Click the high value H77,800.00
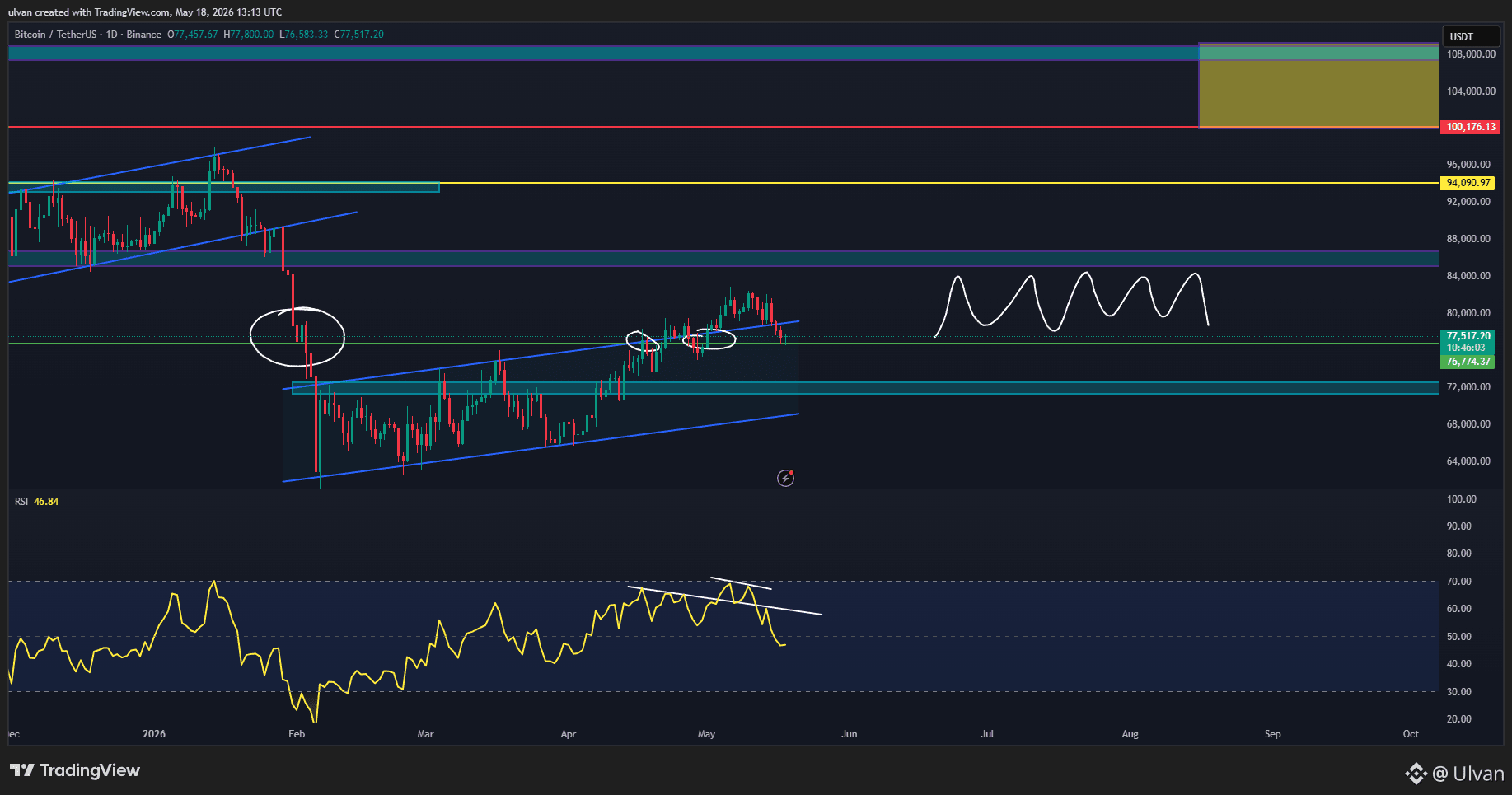Viewport: 1512px width, 795px height. (249, 35)
